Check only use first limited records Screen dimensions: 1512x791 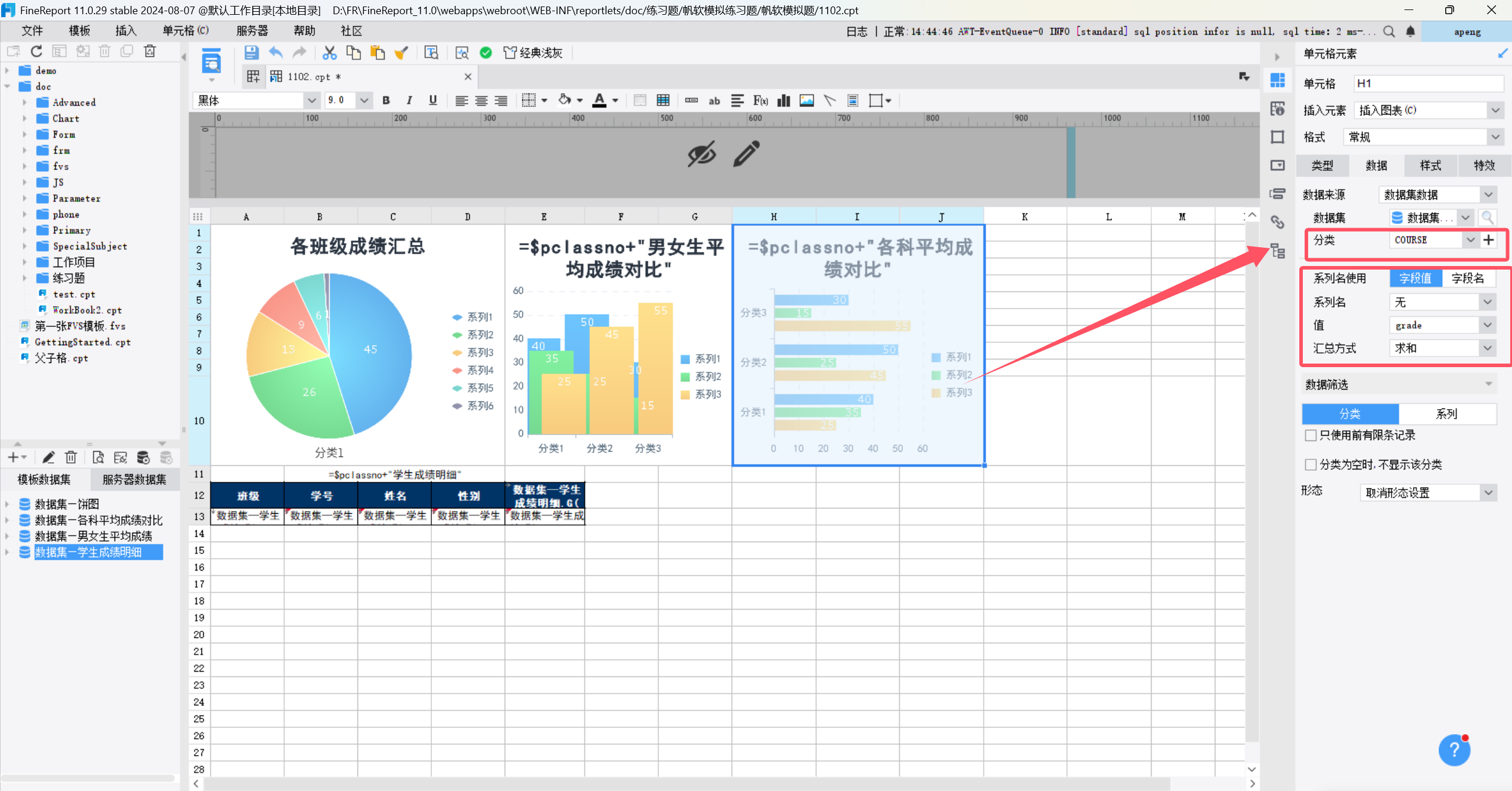click(1311, 436)
